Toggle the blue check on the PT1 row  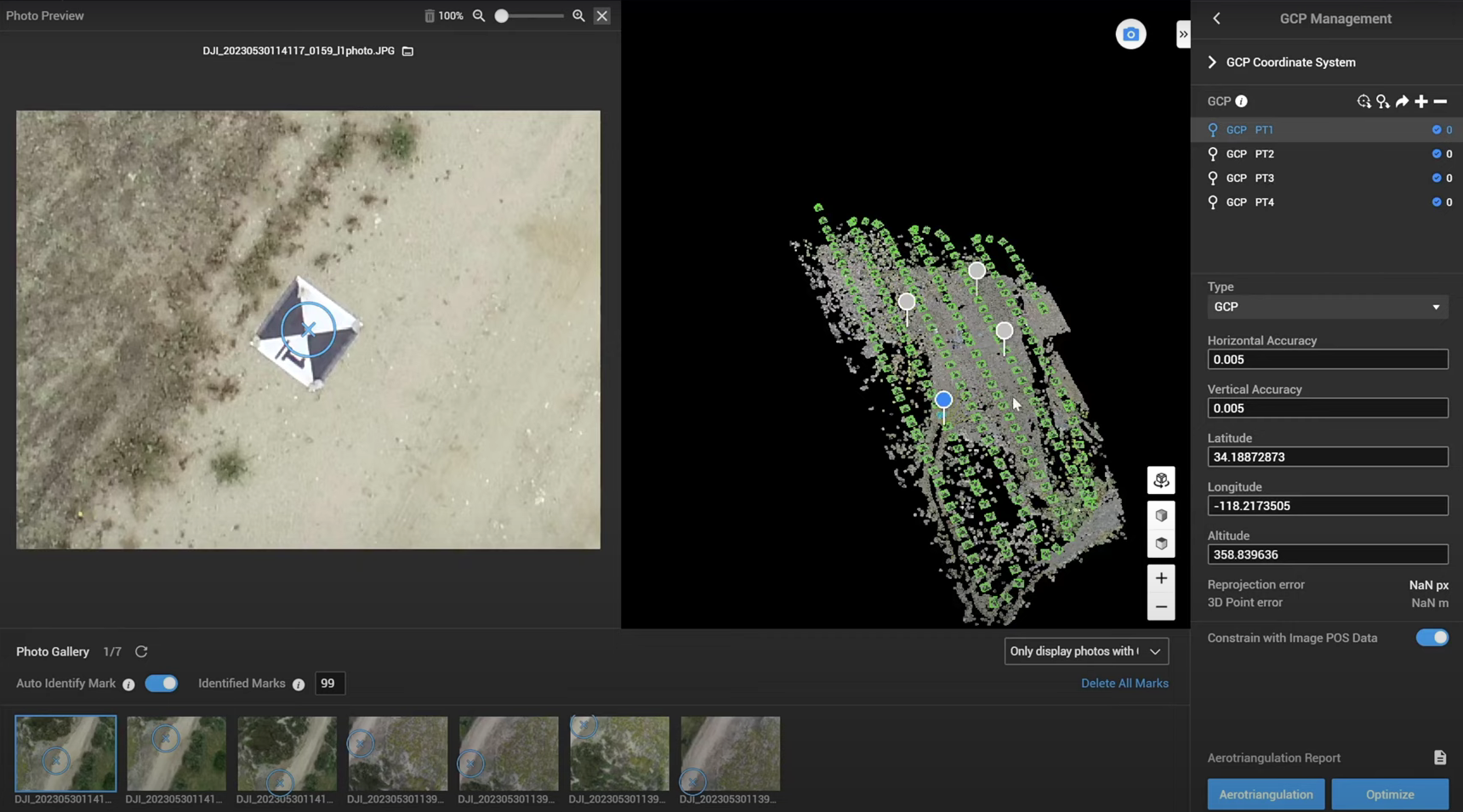coord(1437,130)
